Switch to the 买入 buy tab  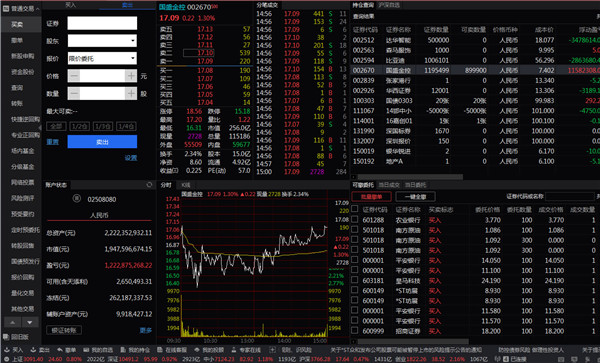pos(71,5)
